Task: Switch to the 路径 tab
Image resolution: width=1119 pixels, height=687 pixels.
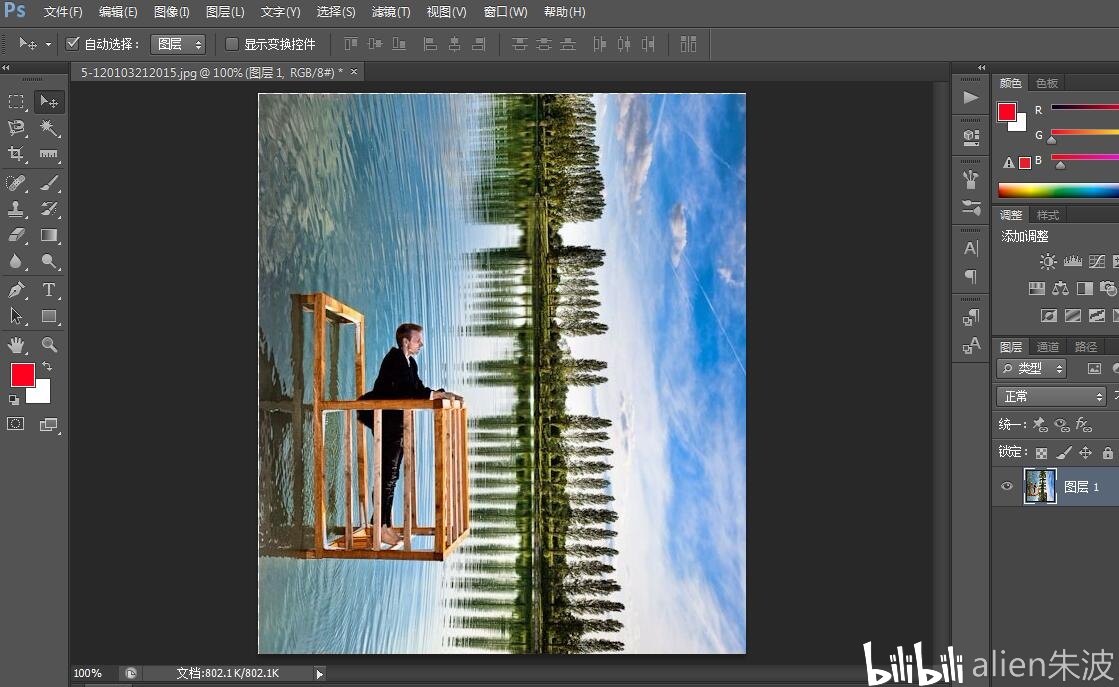Action: [x=1085, y=347]
